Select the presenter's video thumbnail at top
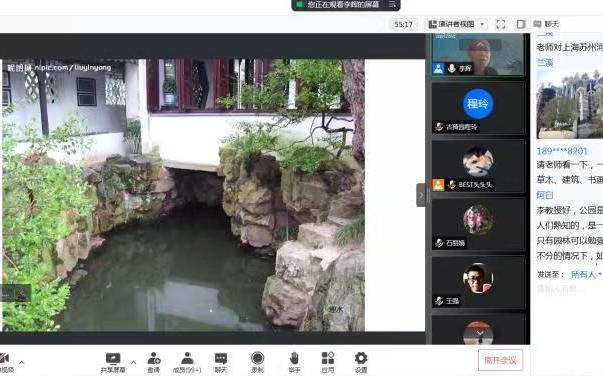Image resolution: width=603 pixels, height=376 pixels. pos(478,55)
